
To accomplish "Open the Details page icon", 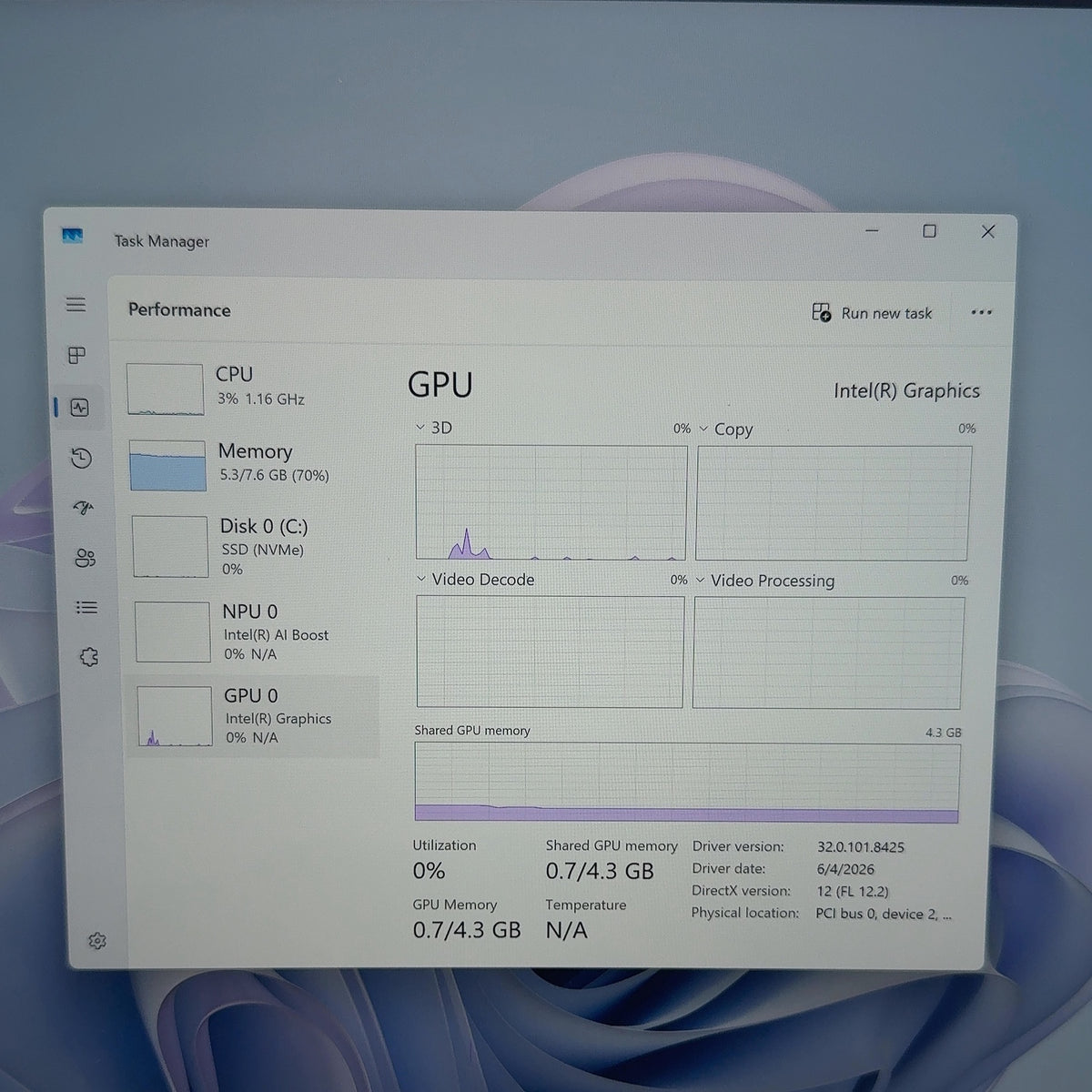I will coord(86,607).
